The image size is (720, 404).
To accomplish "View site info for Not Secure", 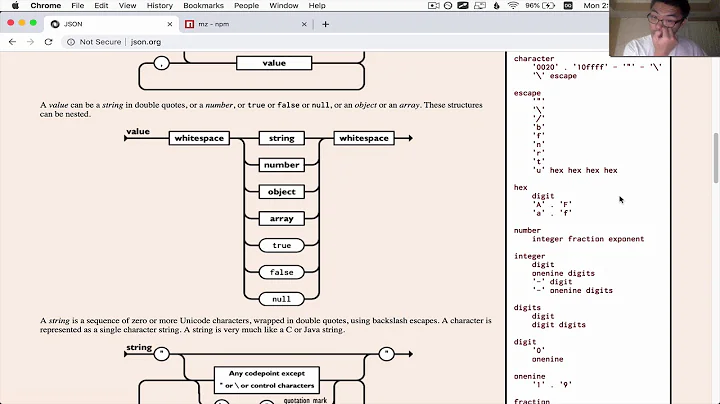I will 94,42.
